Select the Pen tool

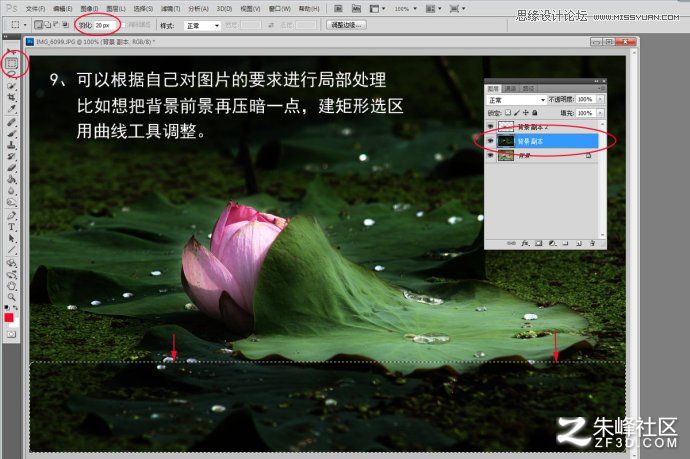pos(11,216)
